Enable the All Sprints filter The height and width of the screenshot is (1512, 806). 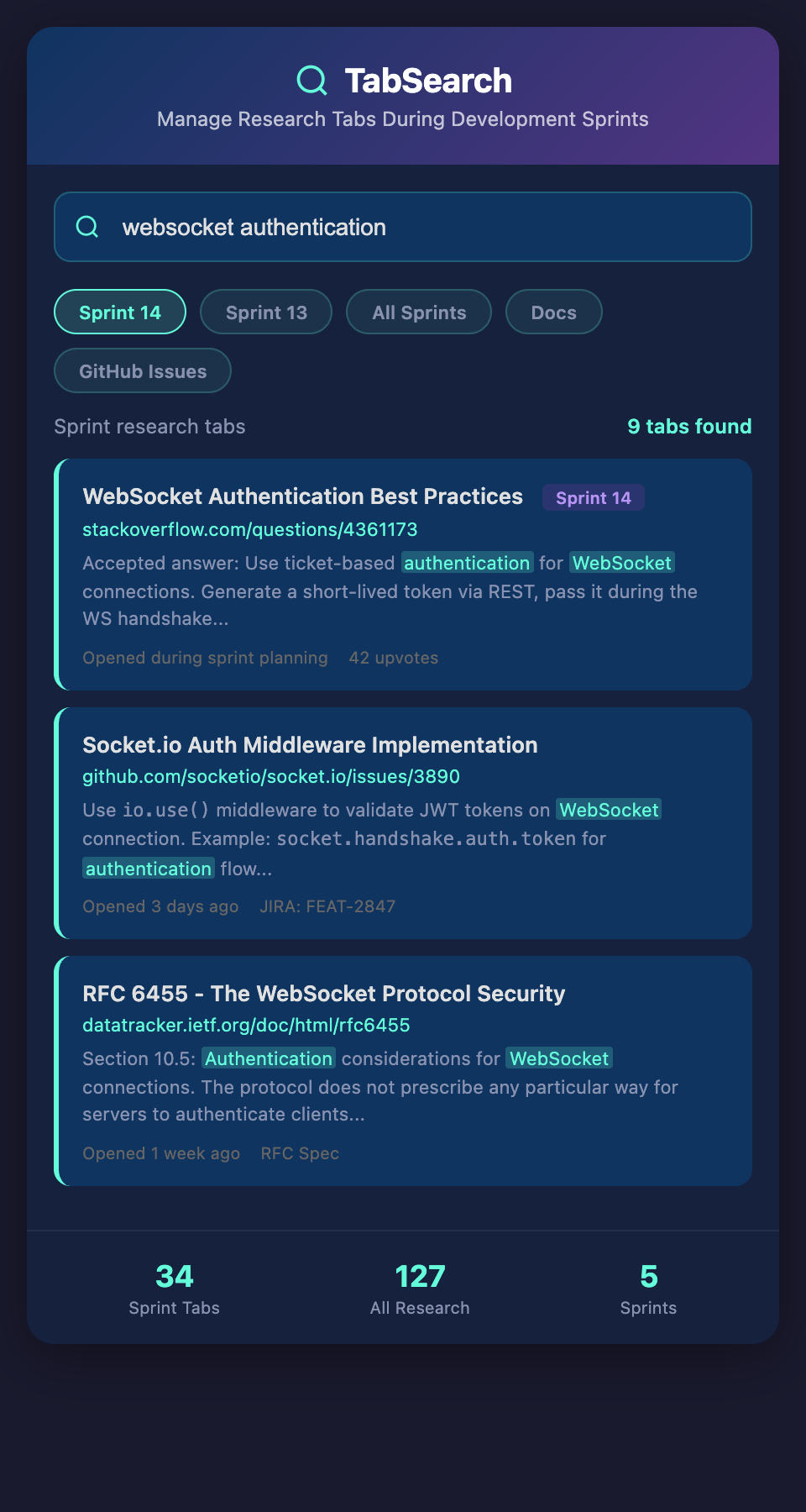click(419, 312)
